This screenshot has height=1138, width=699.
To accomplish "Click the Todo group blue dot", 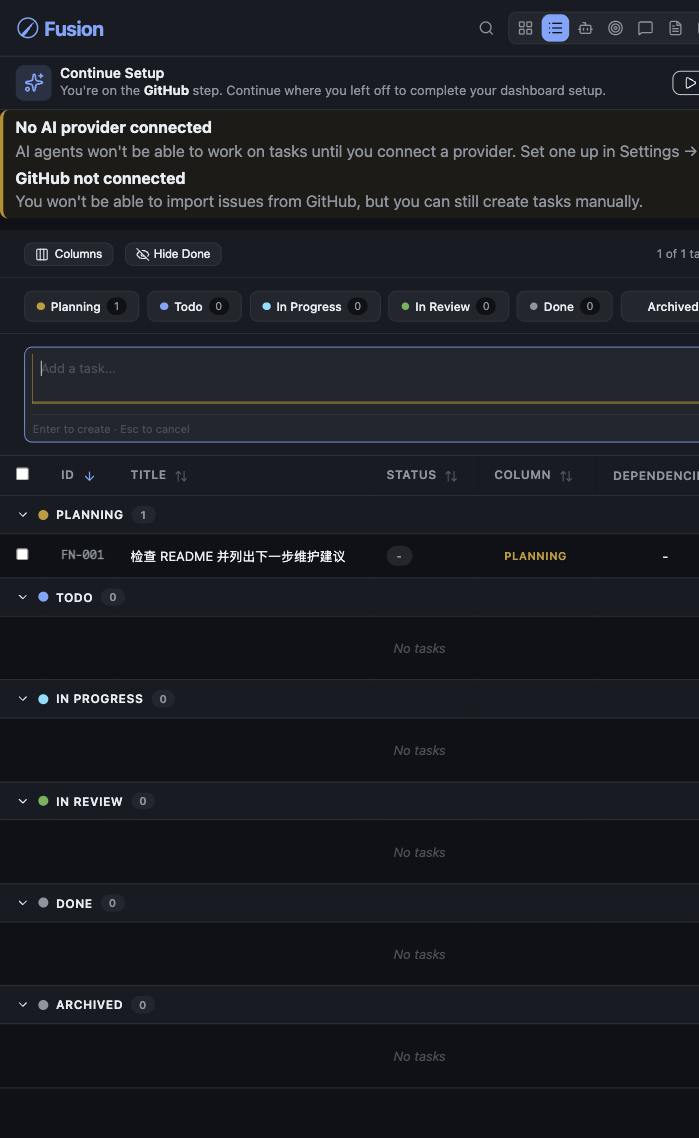I will pyautogui.click(x=44, y=597).
